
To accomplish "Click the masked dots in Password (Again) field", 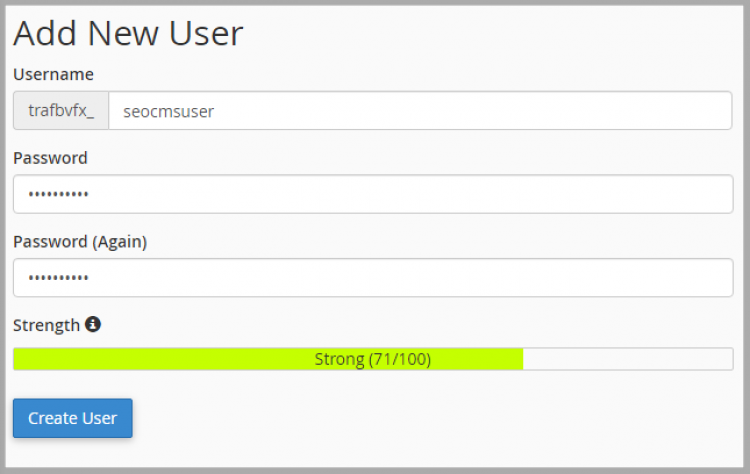I will click(x=58, y=277).
